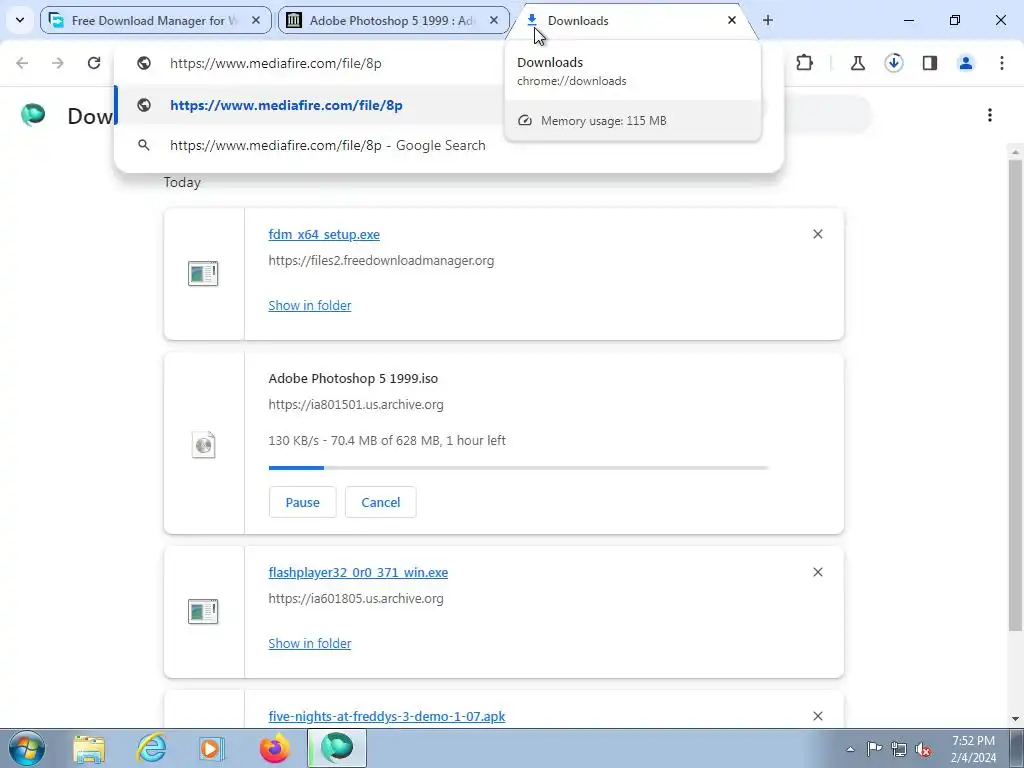The width and height of the screenshot is (1024, 768).
Task: Click the fdm_x64_setup.exe file icon
Action: point(203,274)
